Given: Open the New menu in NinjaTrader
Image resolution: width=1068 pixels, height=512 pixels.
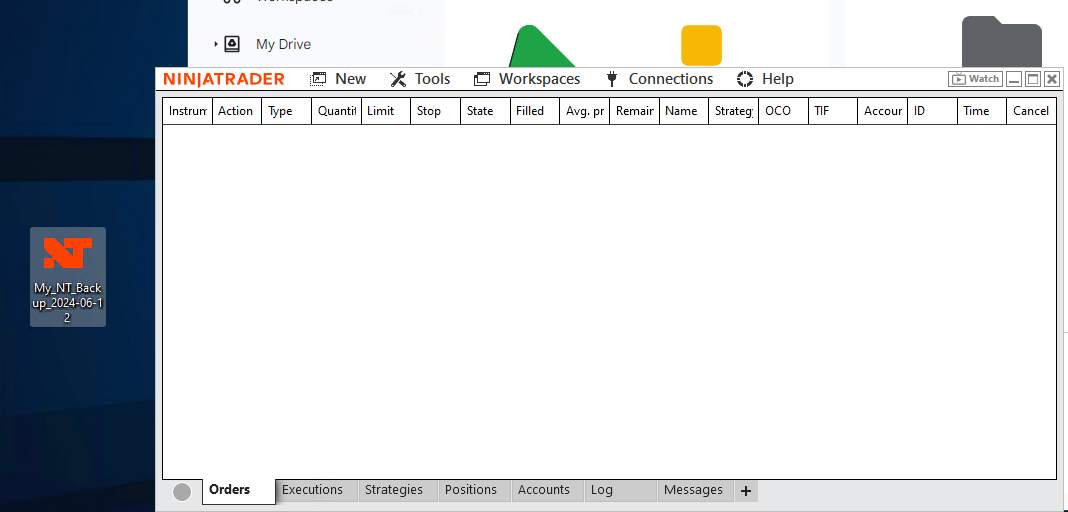Looking at the screenshot, I should pos(339,79).
